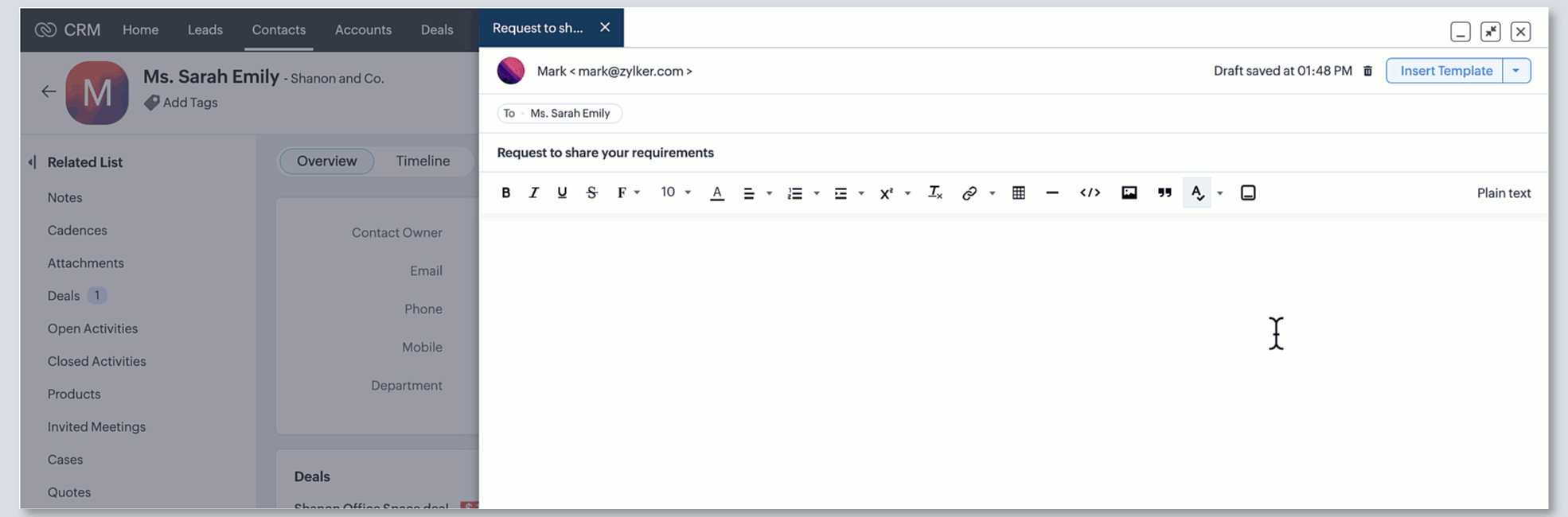Pick a font color with the A icon
The image size is (1568, 517).
tap(716, 192)
